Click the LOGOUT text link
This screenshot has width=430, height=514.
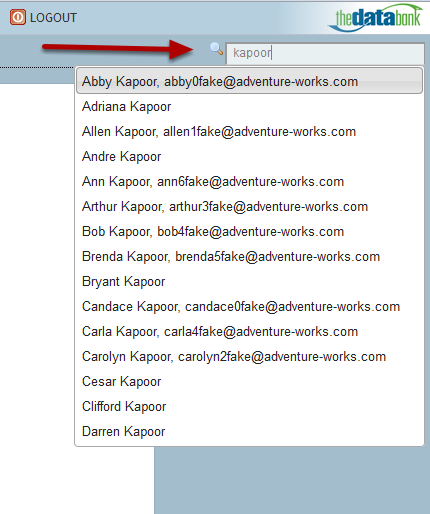53,18
